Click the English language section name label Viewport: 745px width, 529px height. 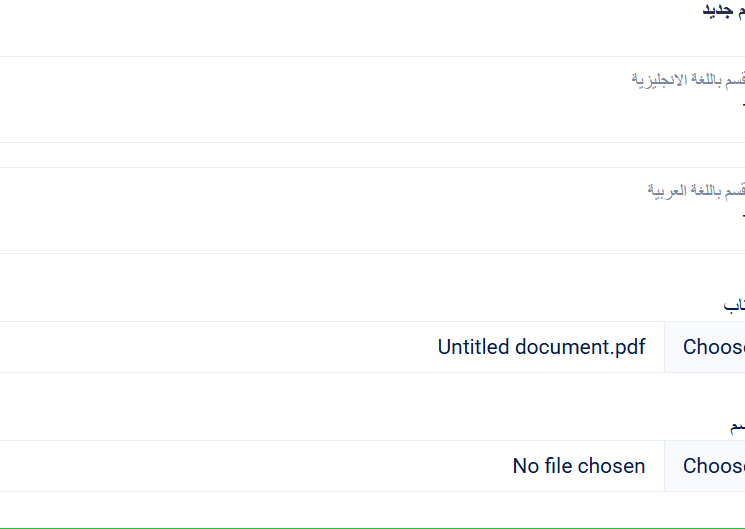pyautogui.click(x=688, y=79)
